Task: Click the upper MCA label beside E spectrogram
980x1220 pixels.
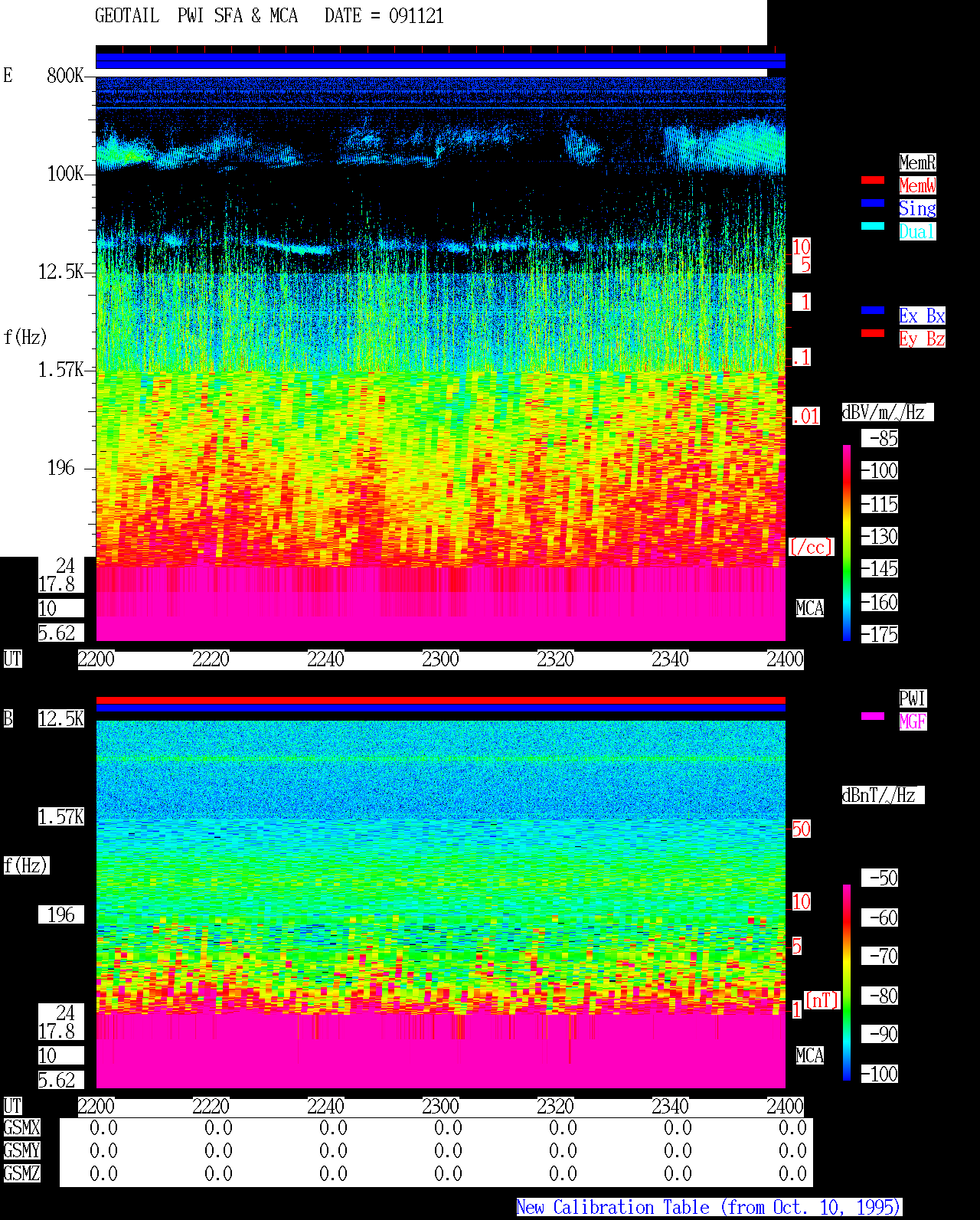Action: [x=810, y=609]
